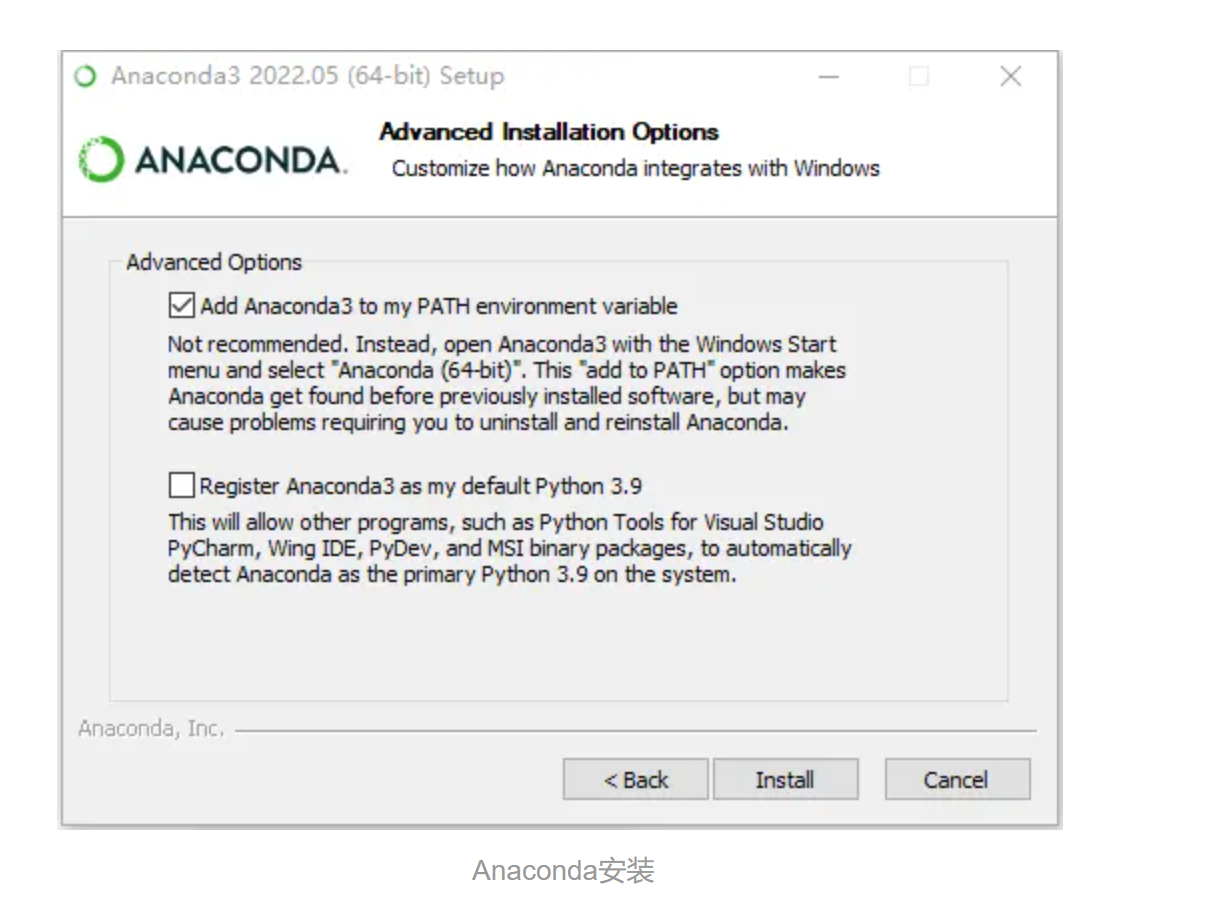Image resolution: width=1221 pixels, height=912 pixels.
Task: Click the 'Anaconda安装' caption under the image
Action: 563,871
